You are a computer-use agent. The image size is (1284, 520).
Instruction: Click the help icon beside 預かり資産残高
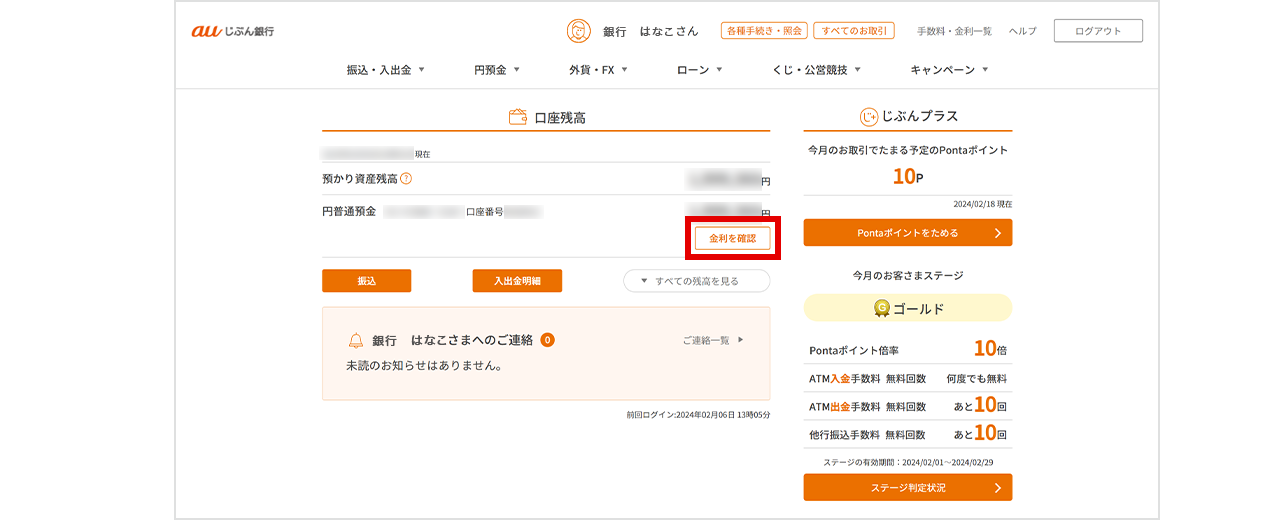coord(406,179)
